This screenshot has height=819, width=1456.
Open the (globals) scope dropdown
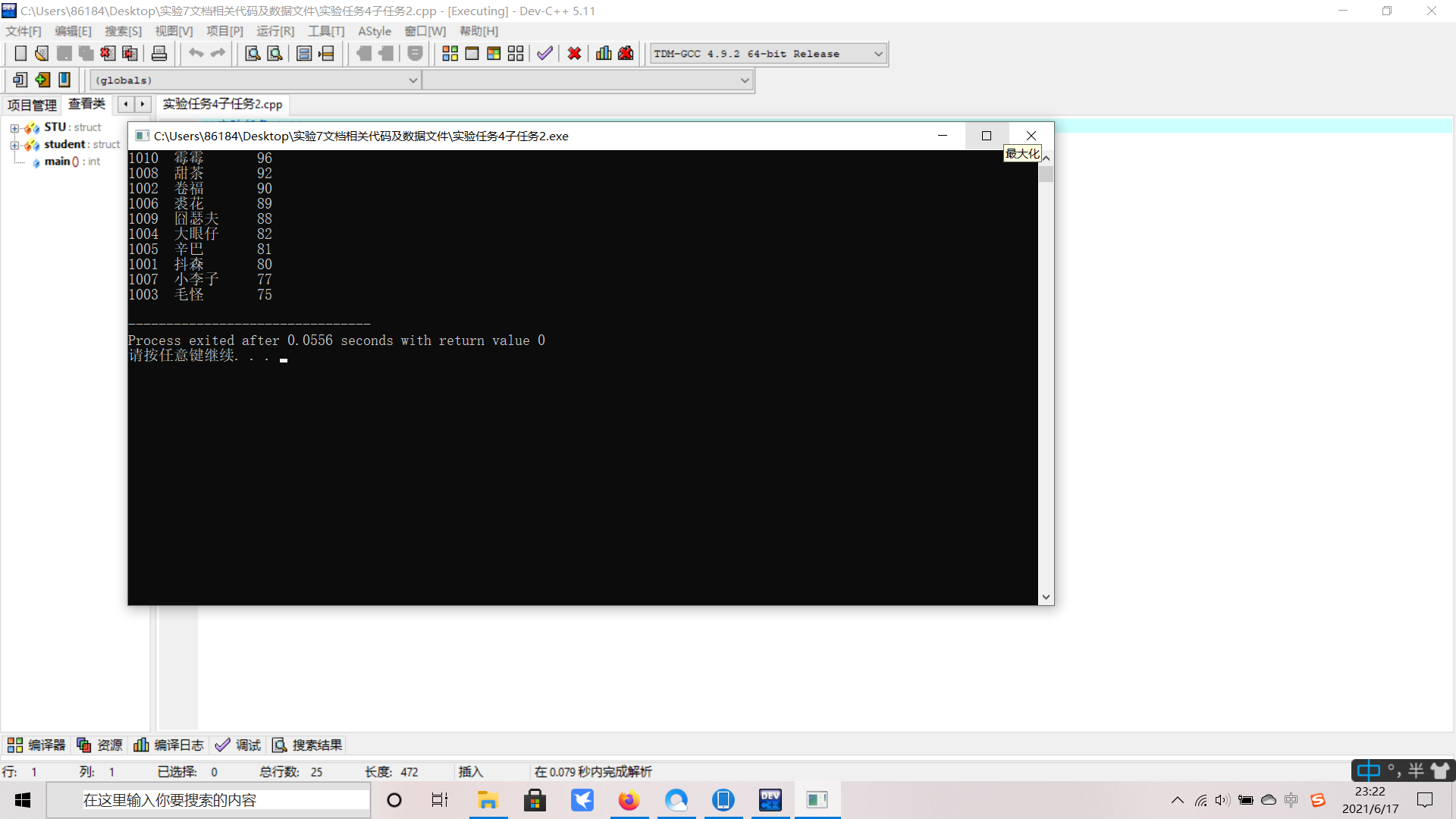point(413,80)
